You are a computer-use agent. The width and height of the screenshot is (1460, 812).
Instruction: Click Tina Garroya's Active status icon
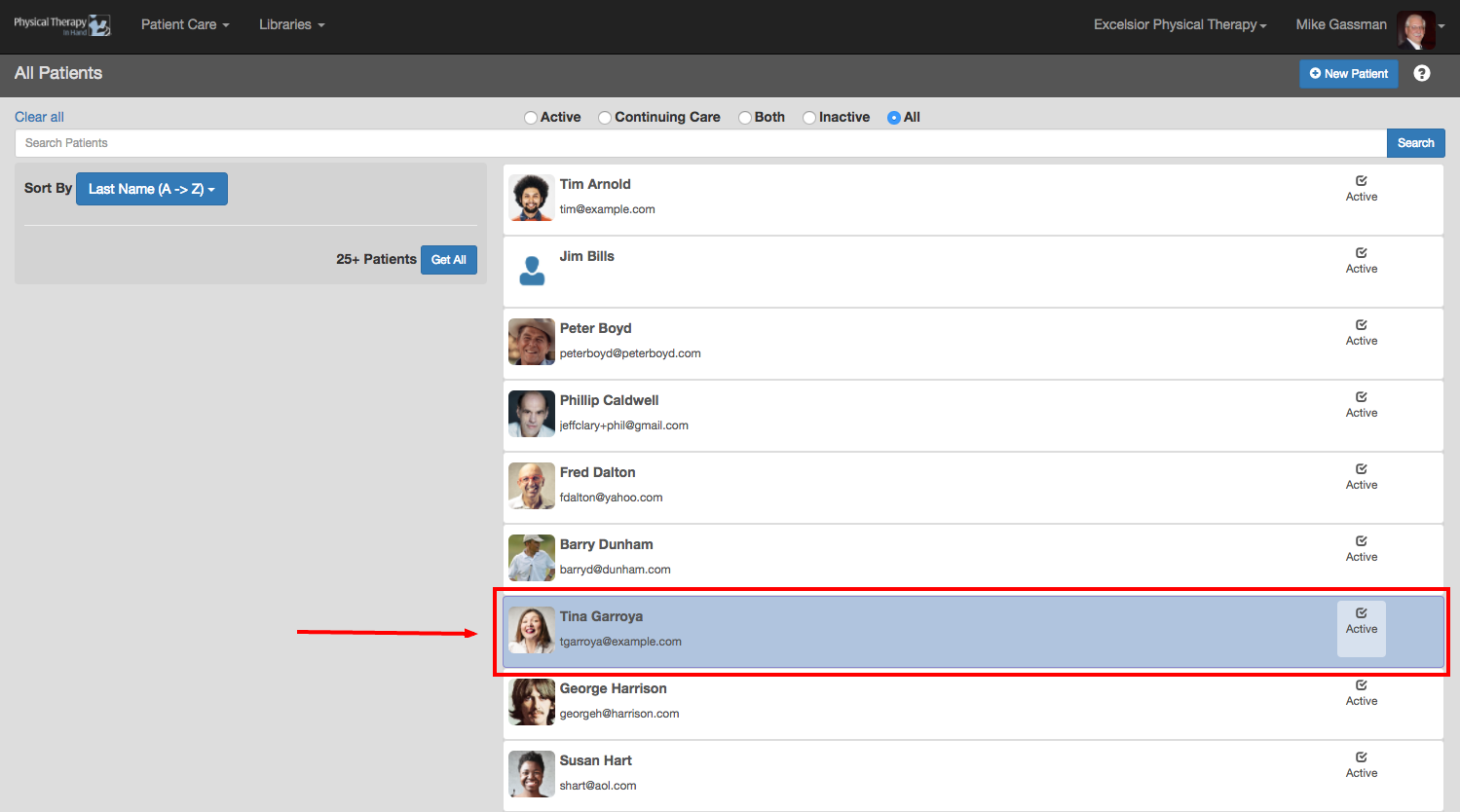click(x=1361, y=613)
